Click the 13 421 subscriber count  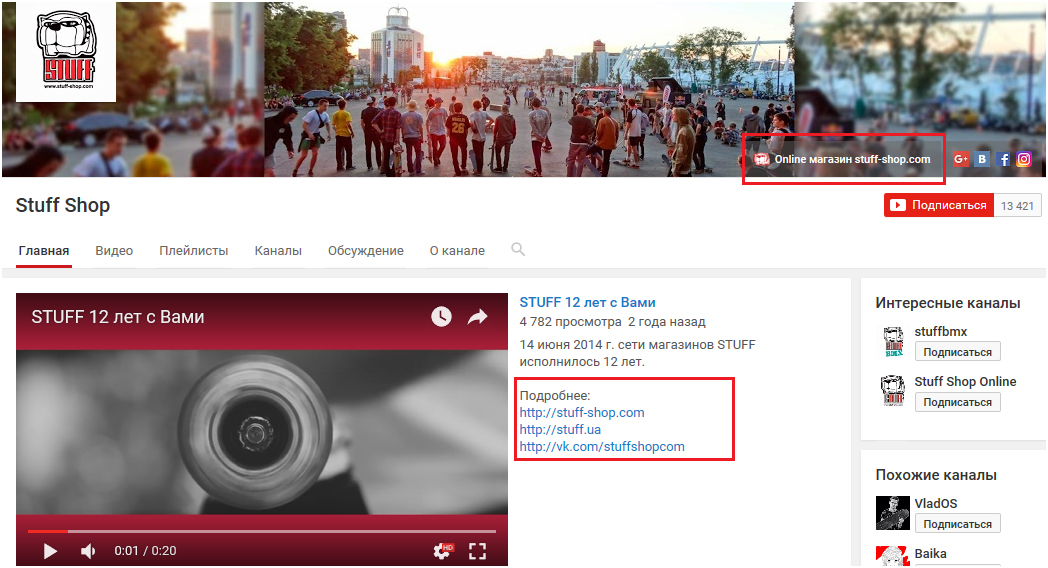click(x=1017, y=206)
